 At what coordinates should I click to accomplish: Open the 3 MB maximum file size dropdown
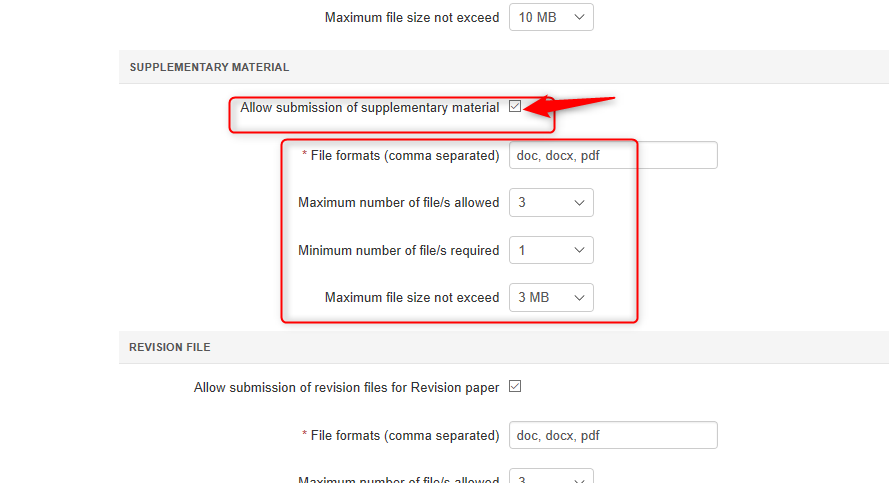click(x=551, y=297)
